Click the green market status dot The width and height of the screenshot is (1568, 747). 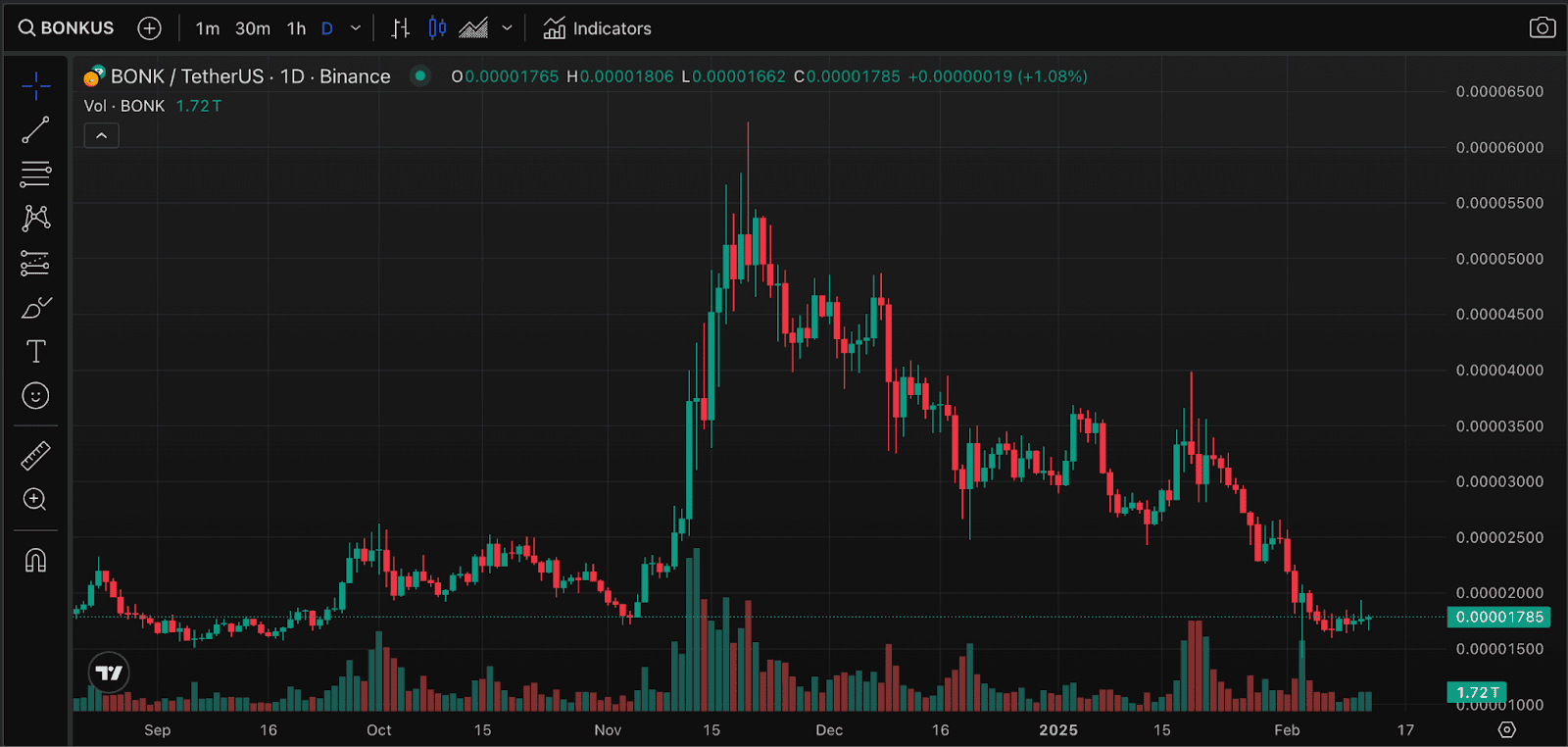point(420,75)
